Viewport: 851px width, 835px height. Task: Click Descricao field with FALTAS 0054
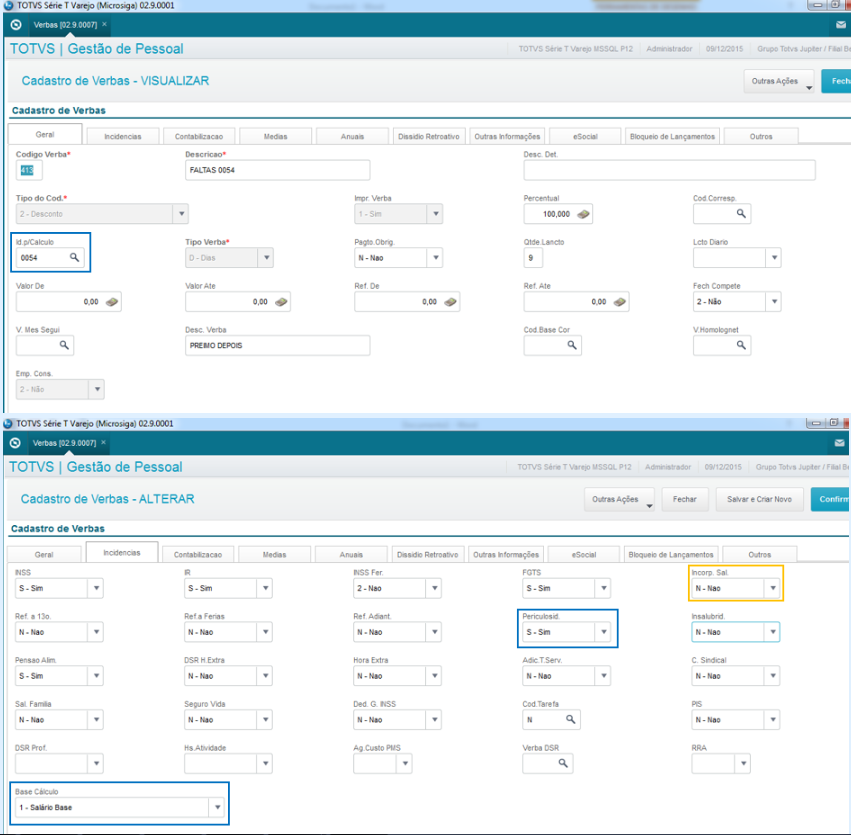[x=277, y=170]
